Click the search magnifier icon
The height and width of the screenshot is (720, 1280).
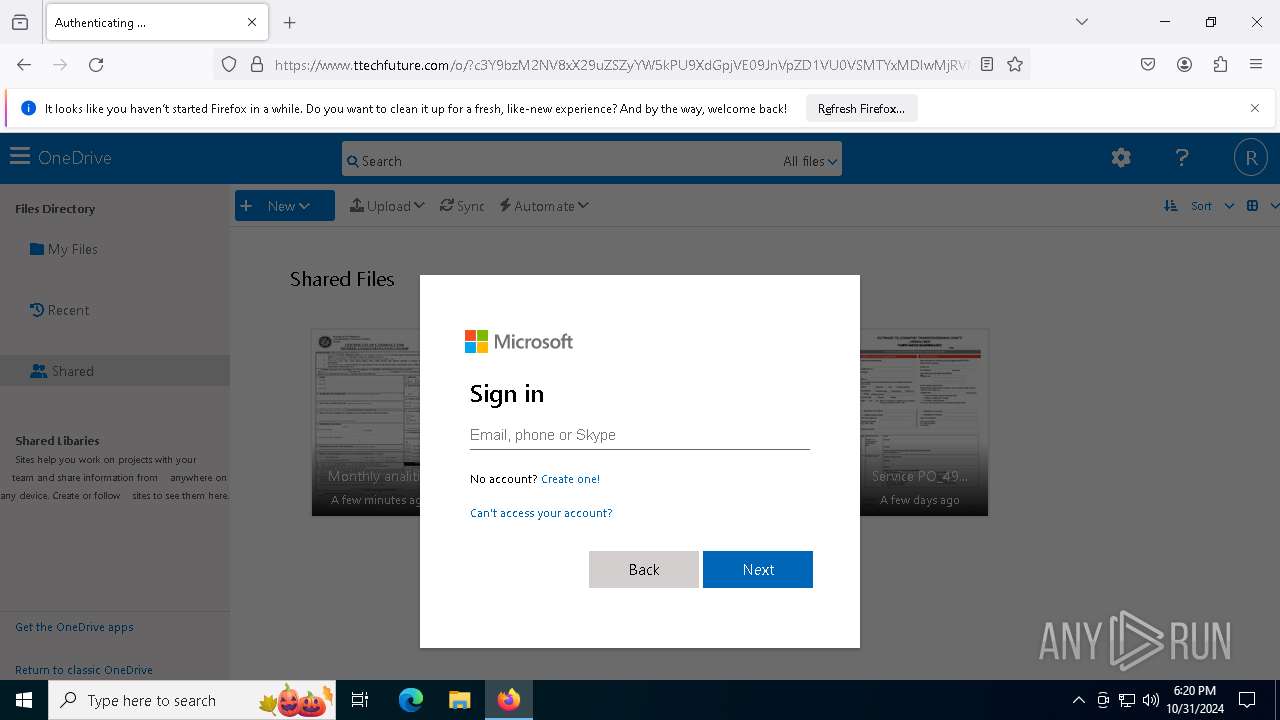point(352,161)
